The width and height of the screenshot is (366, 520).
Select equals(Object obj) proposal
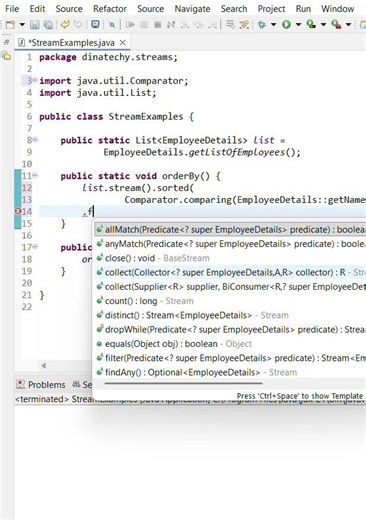(230, 344)
